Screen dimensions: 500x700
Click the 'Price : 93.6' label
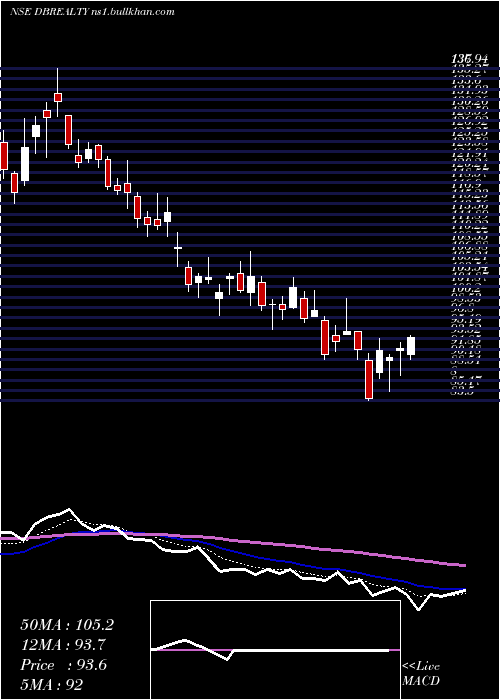pyautogui.click(x=63, y=665)
